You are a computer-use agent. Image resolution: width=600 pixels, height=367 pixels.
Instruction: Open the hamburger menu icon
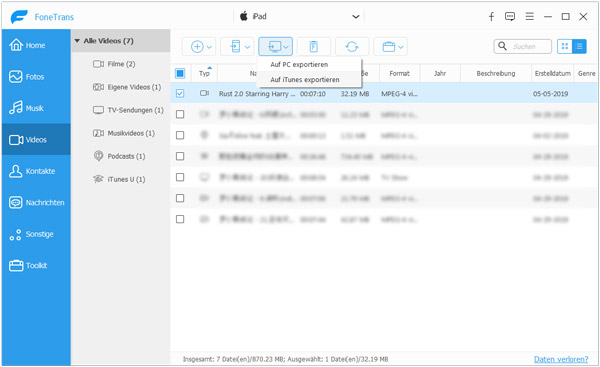529,16
